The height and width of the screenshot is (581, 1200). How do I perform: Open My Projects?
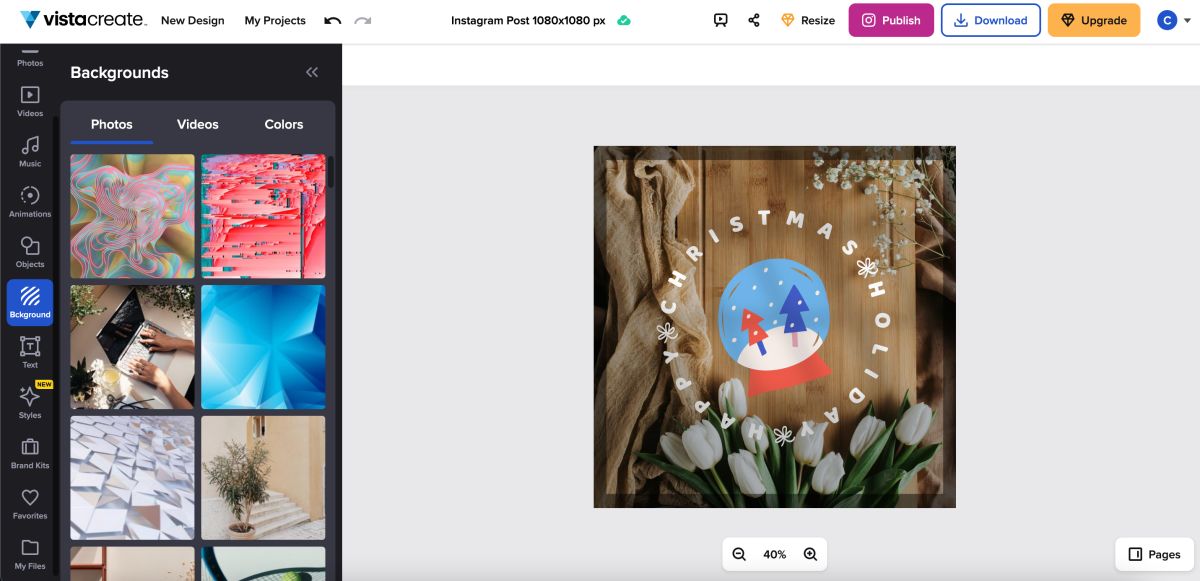[x=275, y=20]
